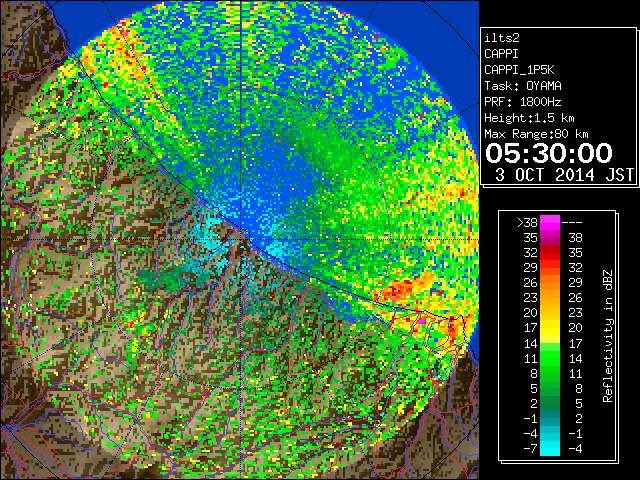
Task: Click the "---" legend label
Action: [572, 222]
